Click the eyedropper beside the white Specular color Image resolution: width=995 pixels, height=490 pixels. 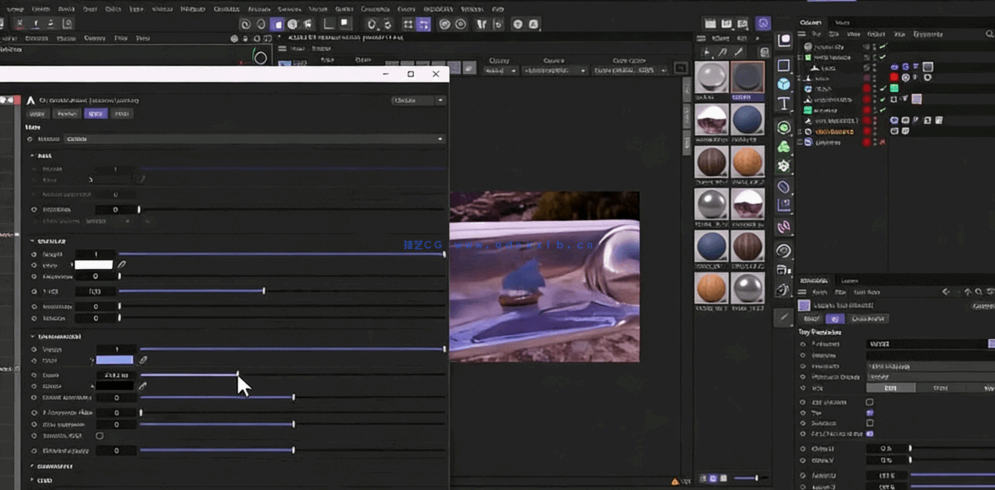[122, 265]
